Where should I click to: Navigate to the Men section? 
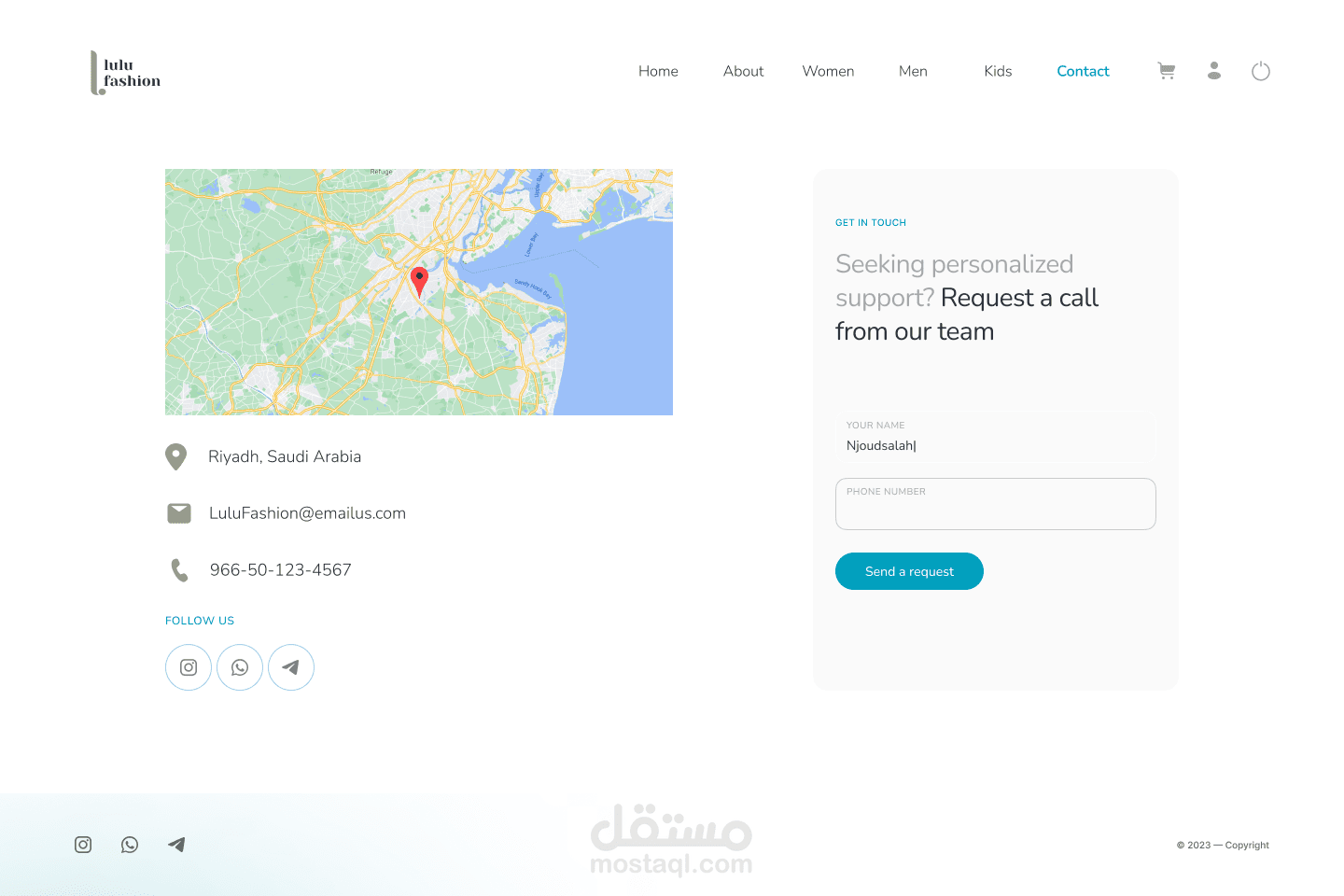coord(913,71)
